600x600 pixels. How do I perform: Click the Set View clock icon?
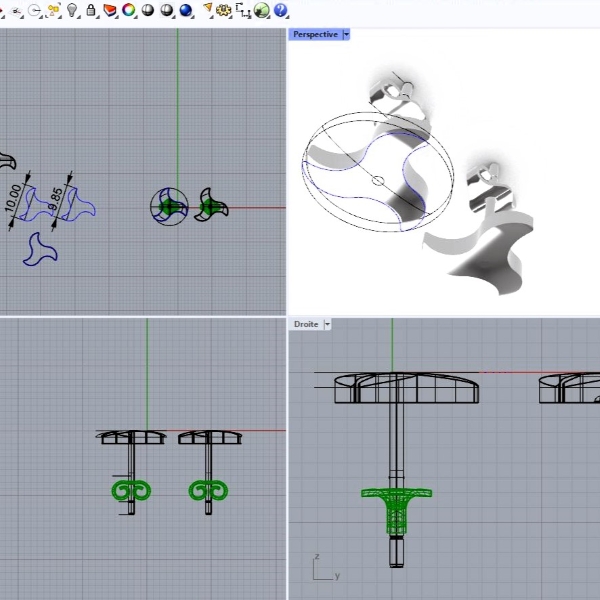pyautogui.click(x=35, y=11)
